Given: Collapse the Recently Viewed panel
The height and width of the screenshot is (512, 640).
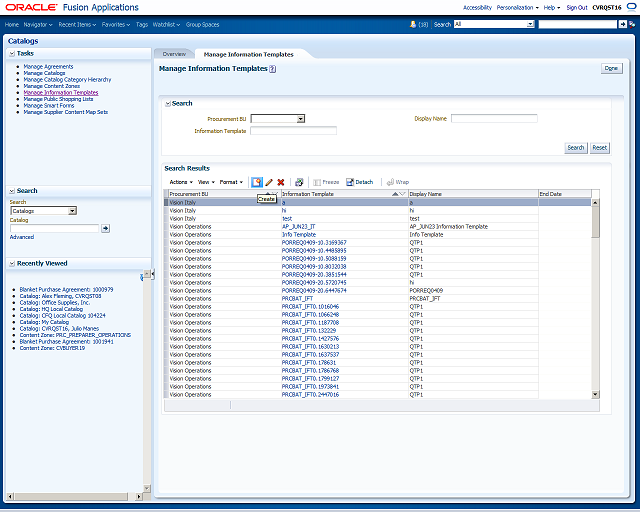Looking at the screenshot, I should (x=12, y=263).
